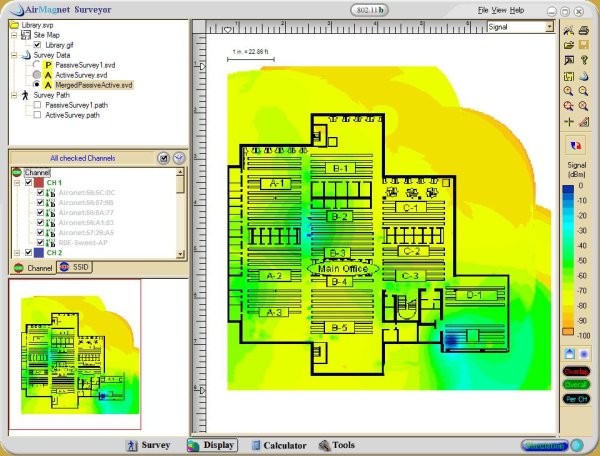Click the blue dot icon below signal legend
The image size is (600, 456).
(584, 354)
